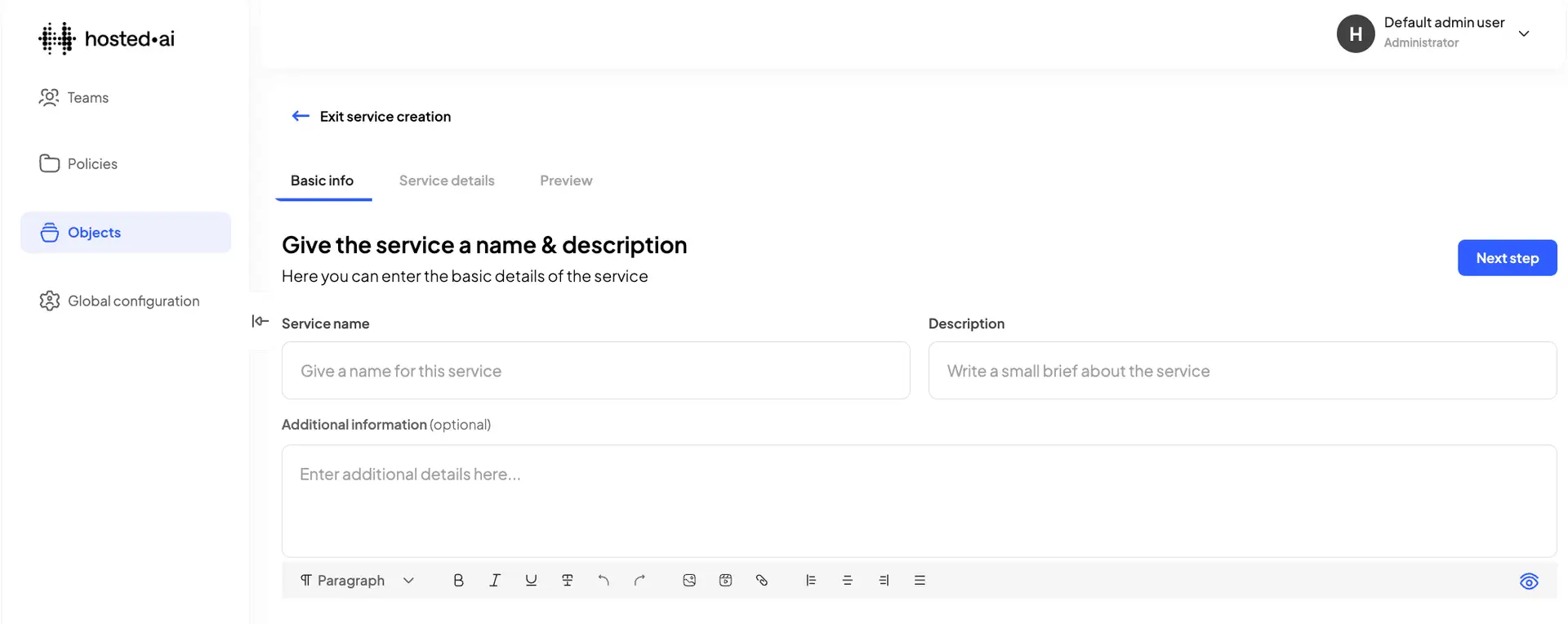This screenshot has height=624, width=1568.
Task: Align text center
Action: coord(847,581)
